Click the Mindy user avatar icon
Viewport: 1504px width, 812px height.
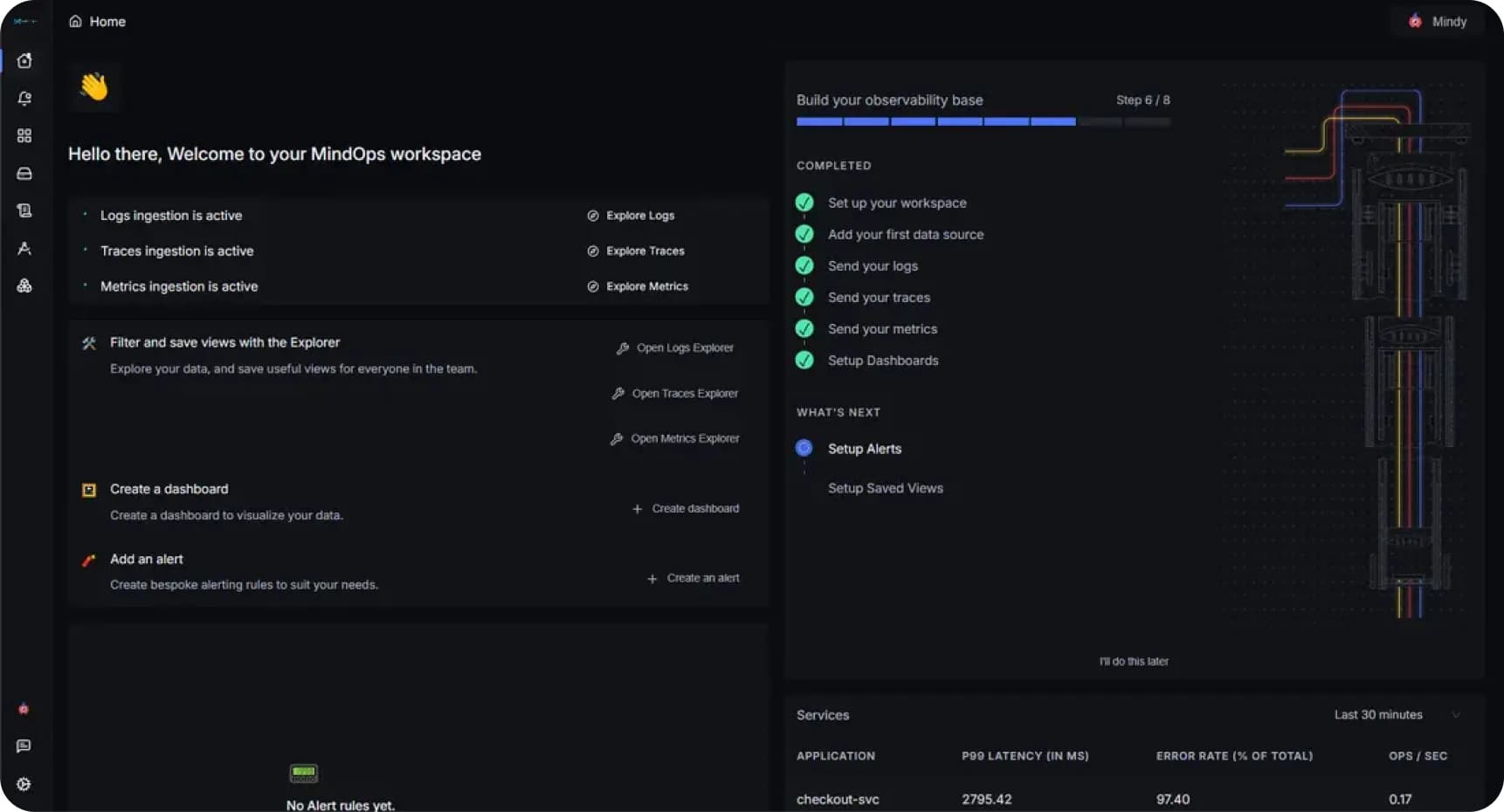click(x=1415, y=21)
